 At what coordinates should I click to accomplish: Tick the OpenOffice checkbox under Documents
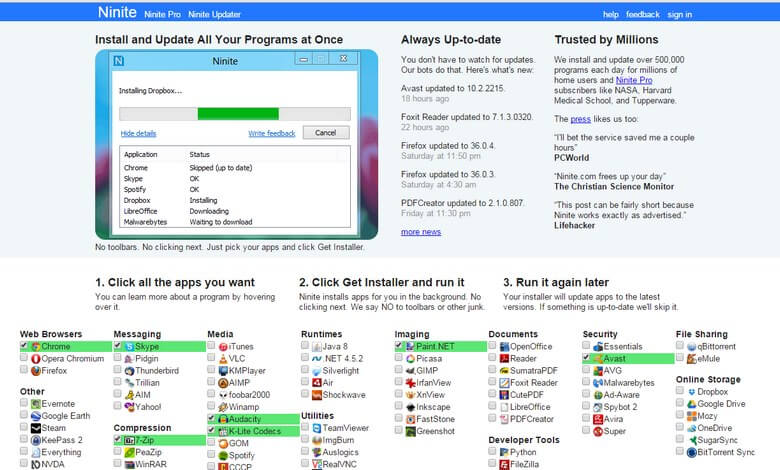[x=493, y=346]
